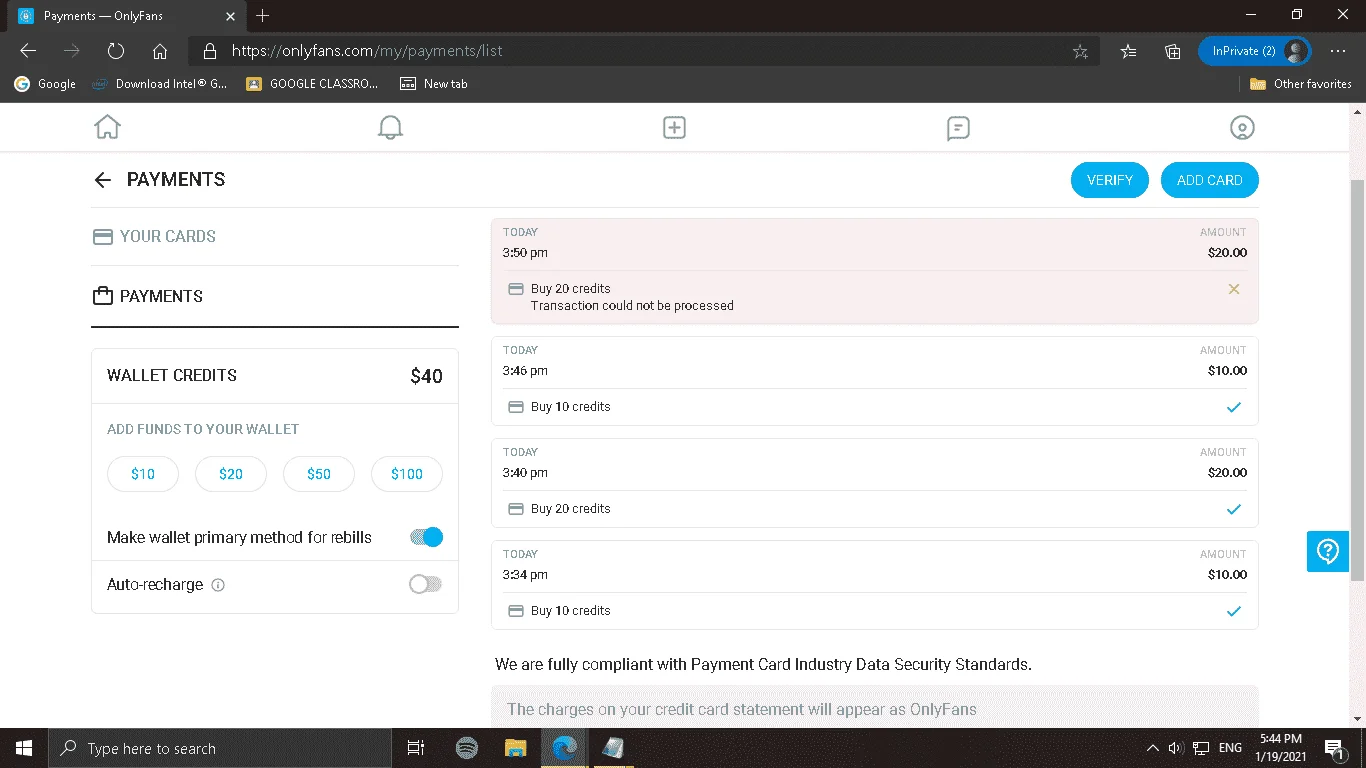
Task: Add $100 to wallet
Action: 407,474
